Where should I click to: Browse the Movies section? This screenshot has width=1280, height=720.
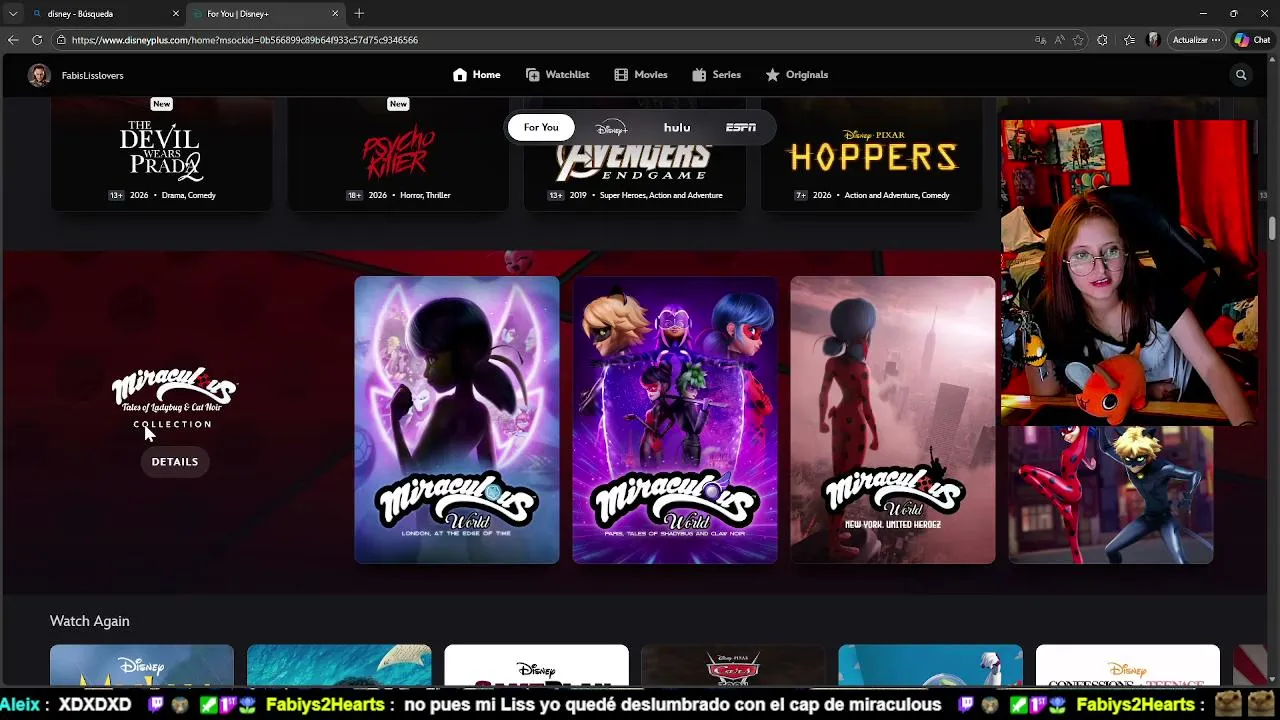641,75
